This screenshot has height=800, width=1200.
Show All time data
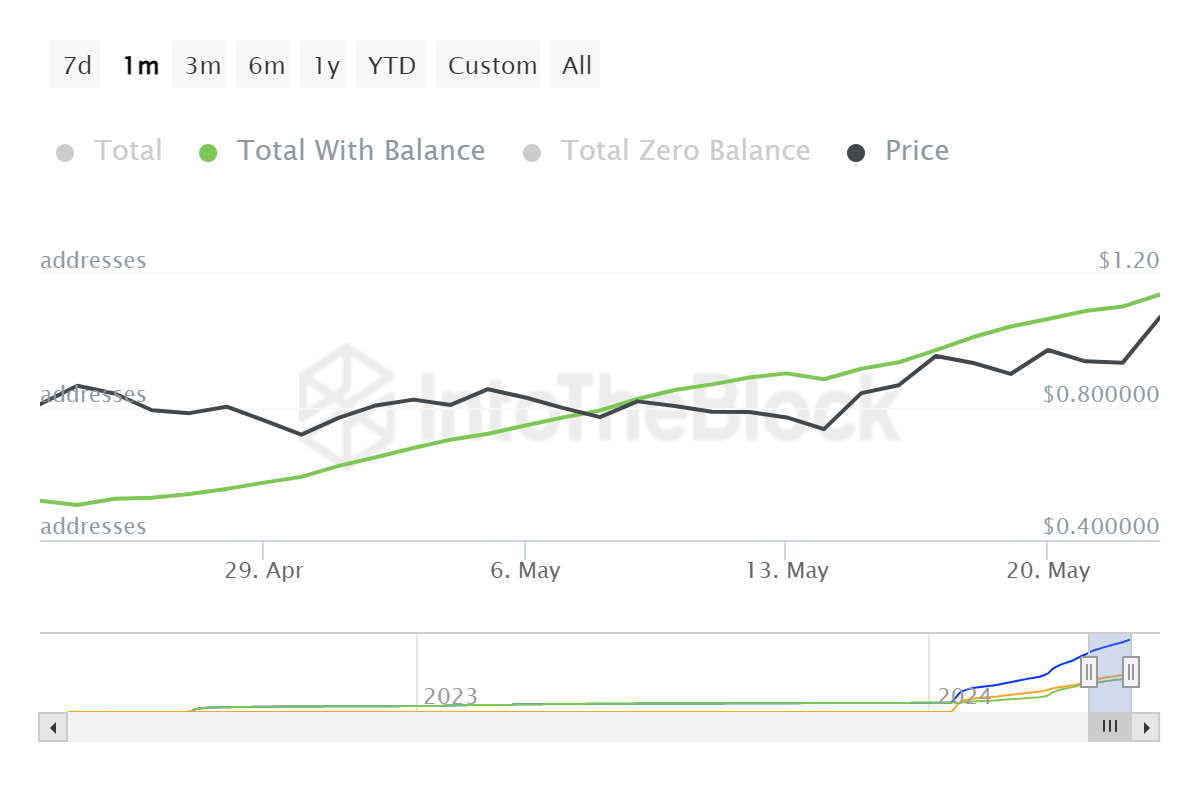(577, 66)
